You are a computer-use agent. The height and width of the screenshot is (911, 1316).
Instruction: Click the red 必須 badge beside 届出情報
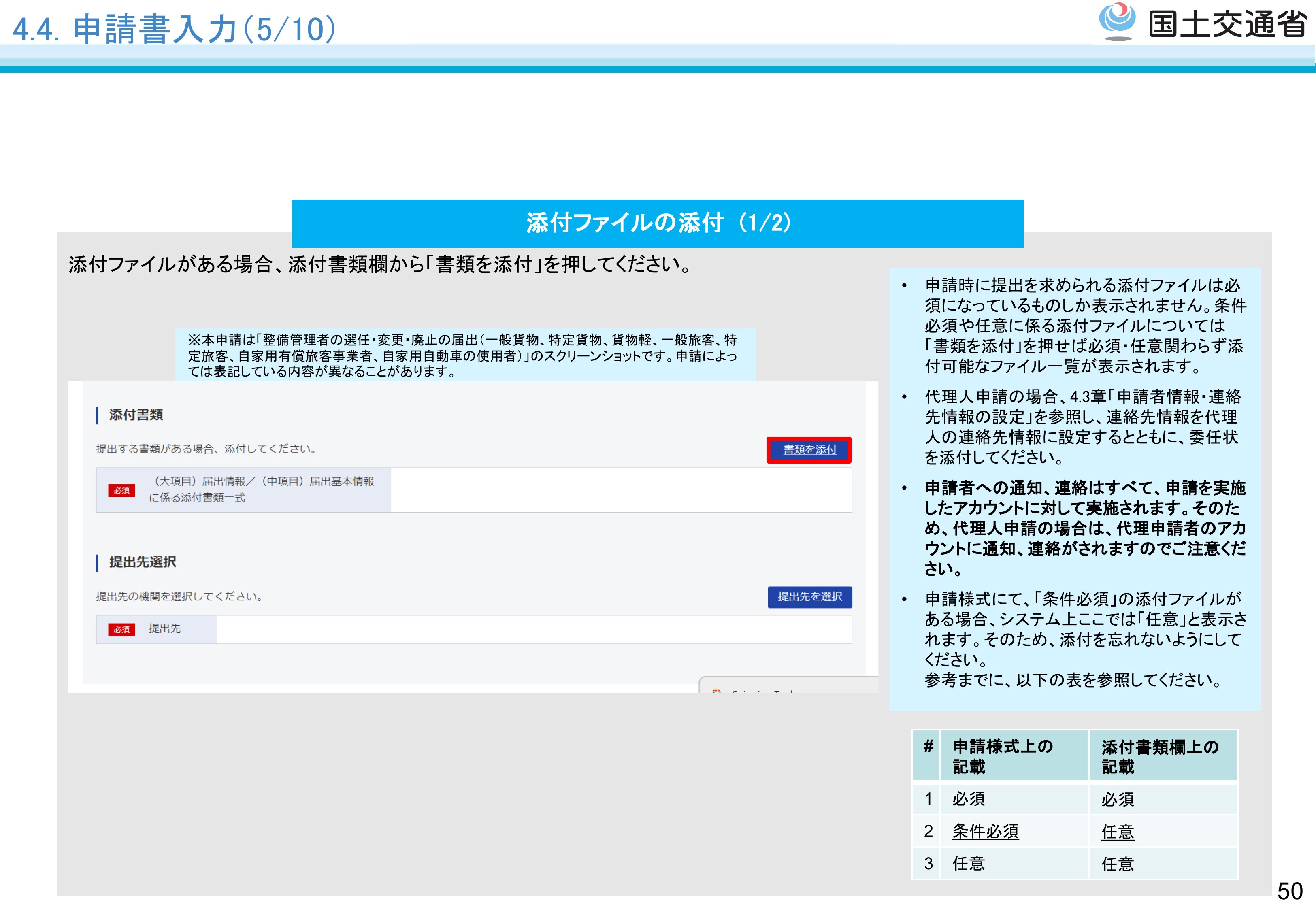click(121, 490)
